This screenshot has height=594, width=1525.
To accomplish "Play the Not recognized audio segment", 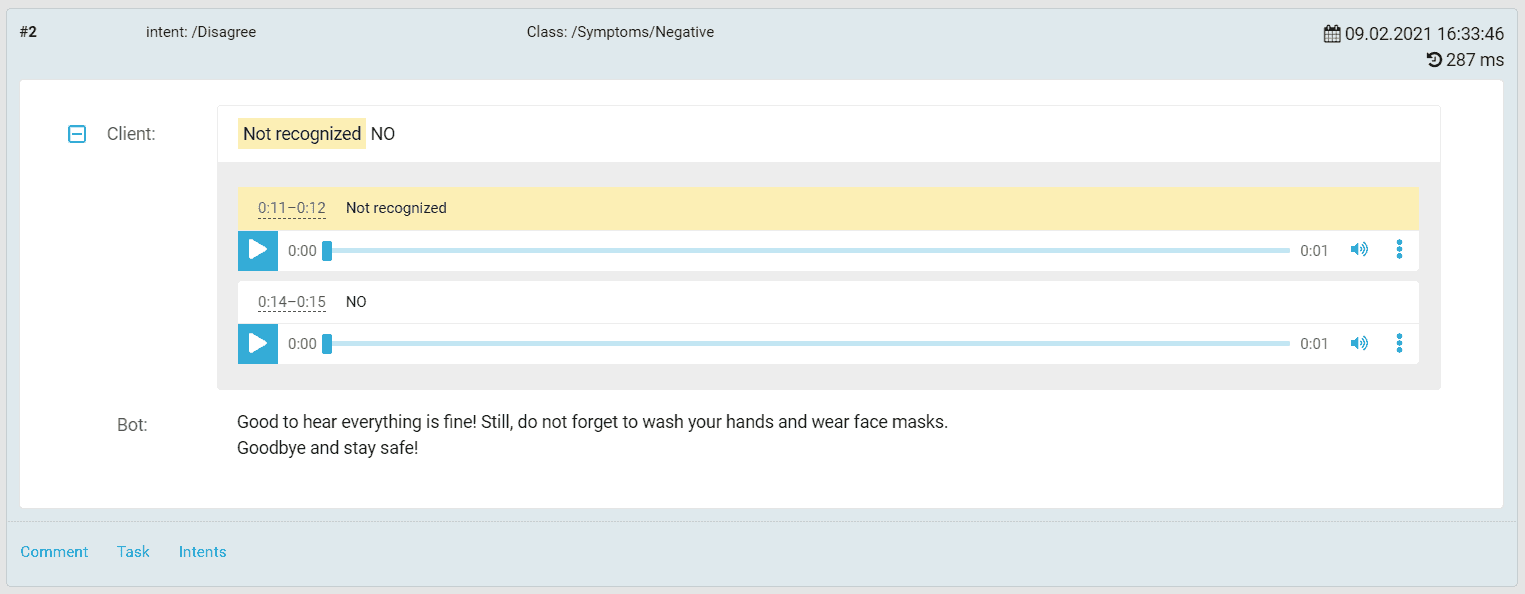I will pyautogui.click(x=257, y=250).
